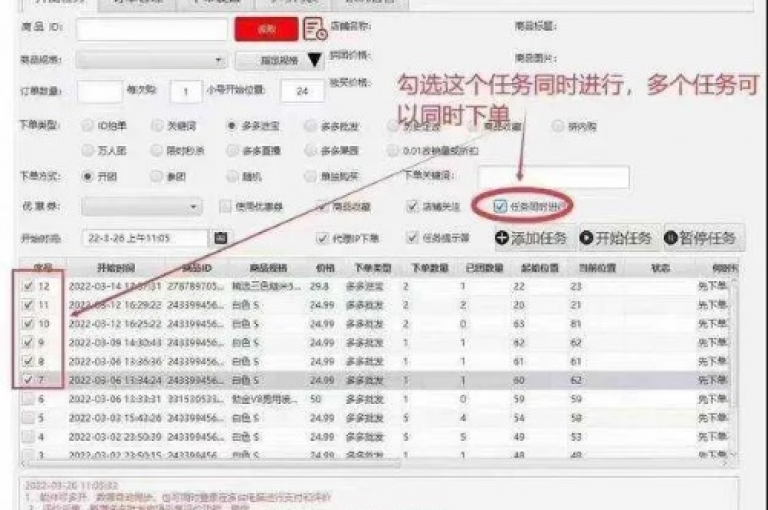
Task: Focus the 小号开始位置 field showing 24
Action: pyautogui.click(x=302, y=92)
